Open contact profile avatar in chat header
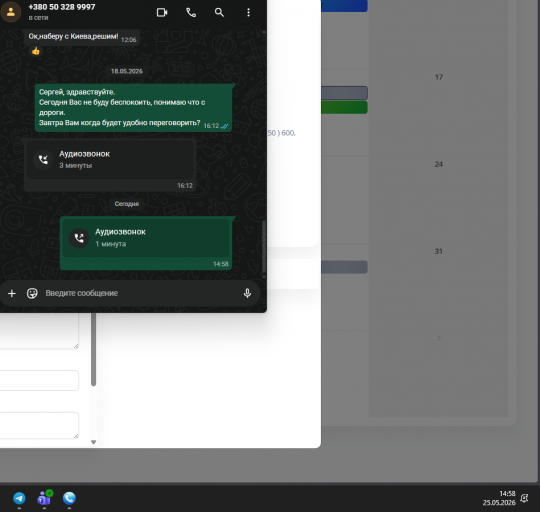 tap(11, 12)
